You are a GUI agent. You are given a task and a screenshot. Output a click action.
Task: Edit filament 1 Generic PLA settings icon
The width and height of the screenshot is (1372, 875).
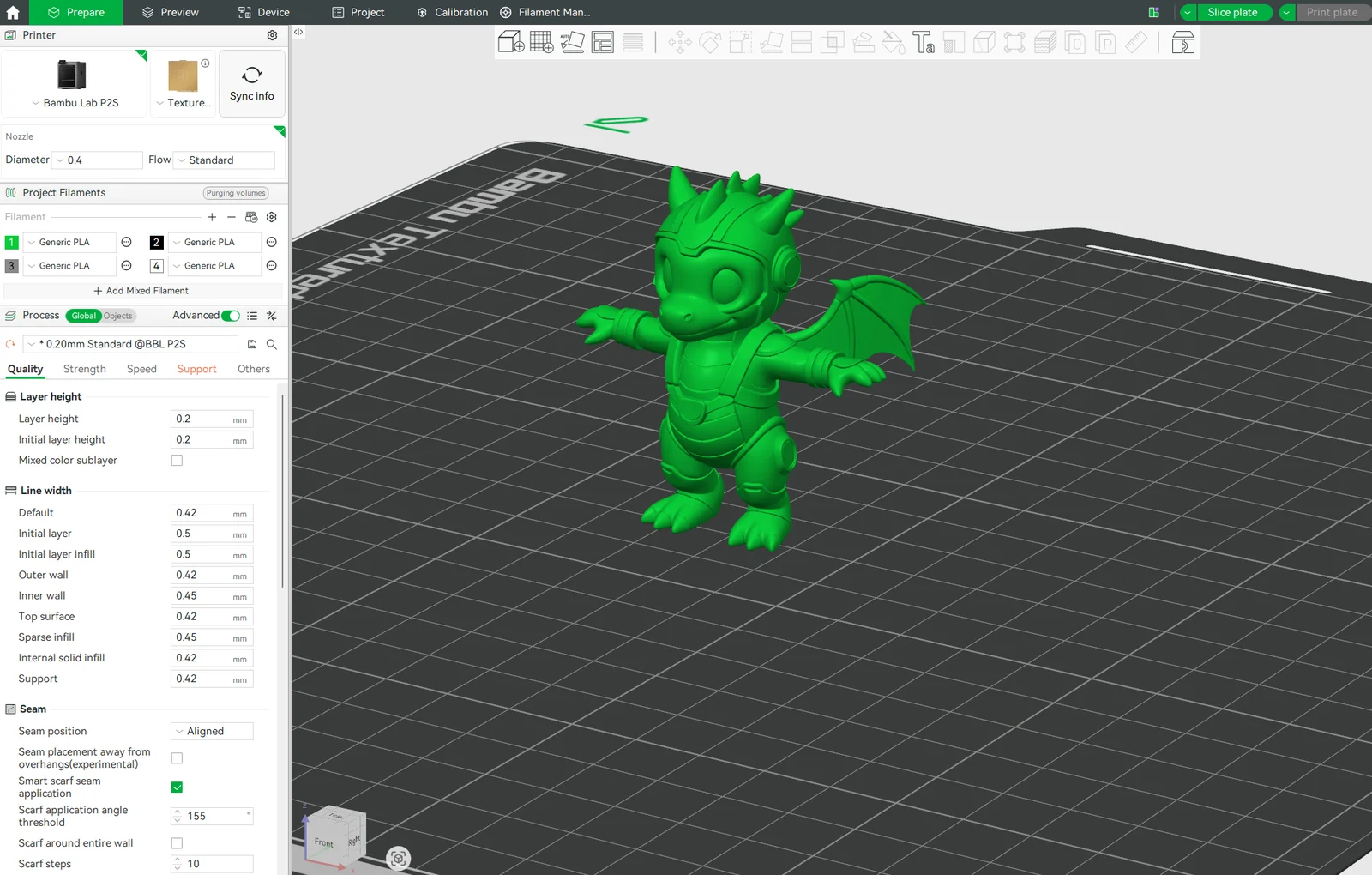(126, 242)
